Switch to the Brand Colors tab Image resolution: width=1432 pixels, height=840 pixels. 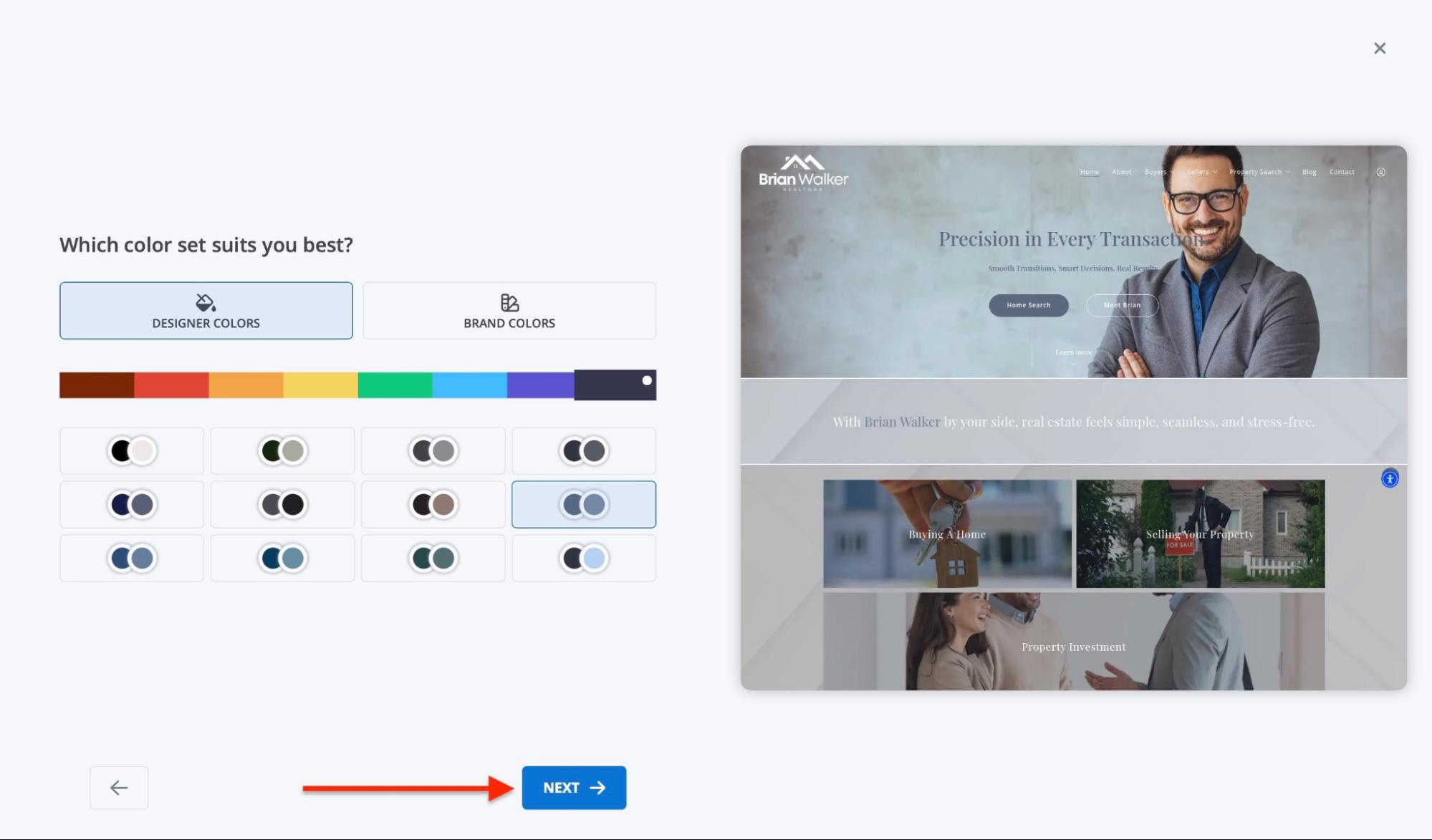[509, 311]
